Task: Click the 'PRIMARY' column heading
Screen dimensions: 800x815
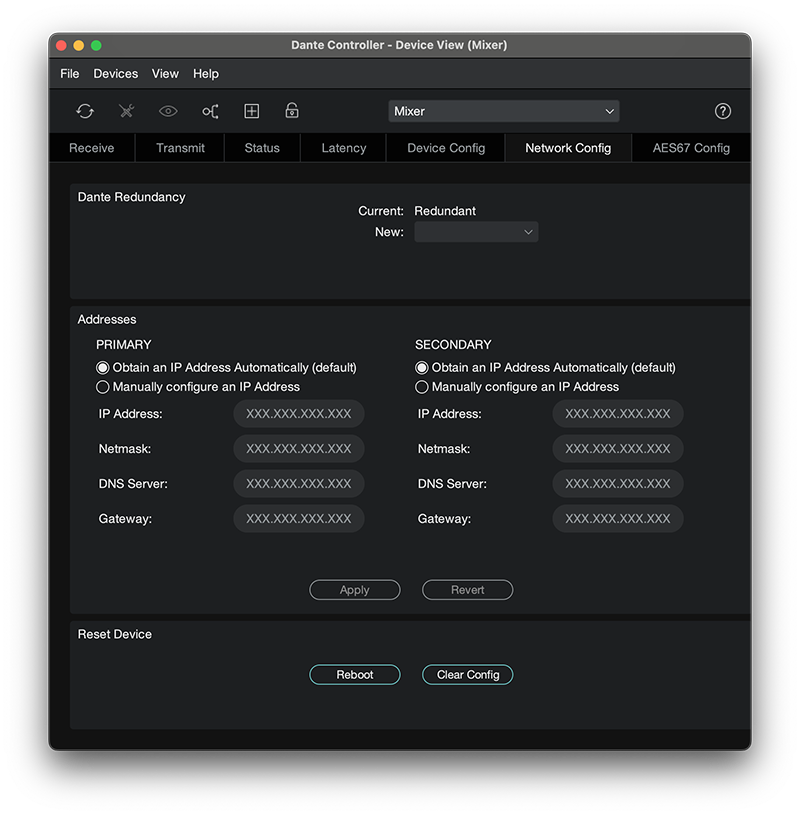Action: point(124,345)
